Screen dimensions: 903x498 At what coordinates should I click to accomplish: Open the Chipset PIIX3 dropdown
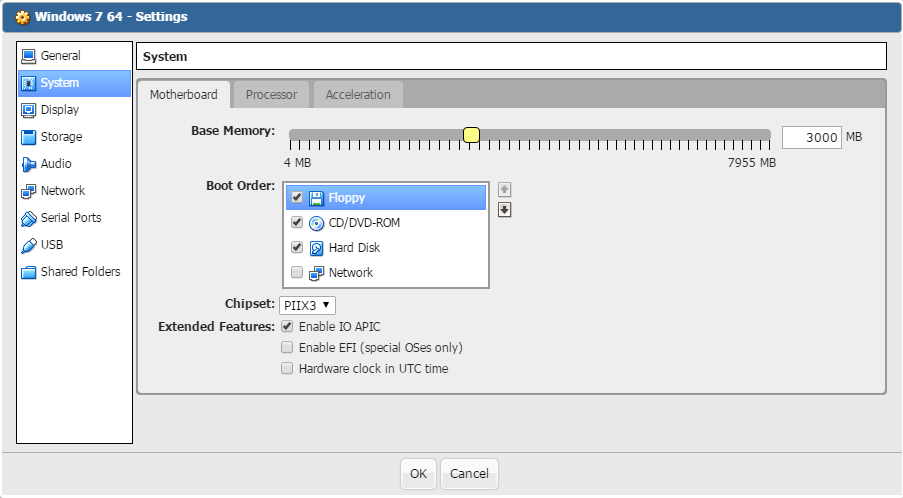(x=307, y=305)
